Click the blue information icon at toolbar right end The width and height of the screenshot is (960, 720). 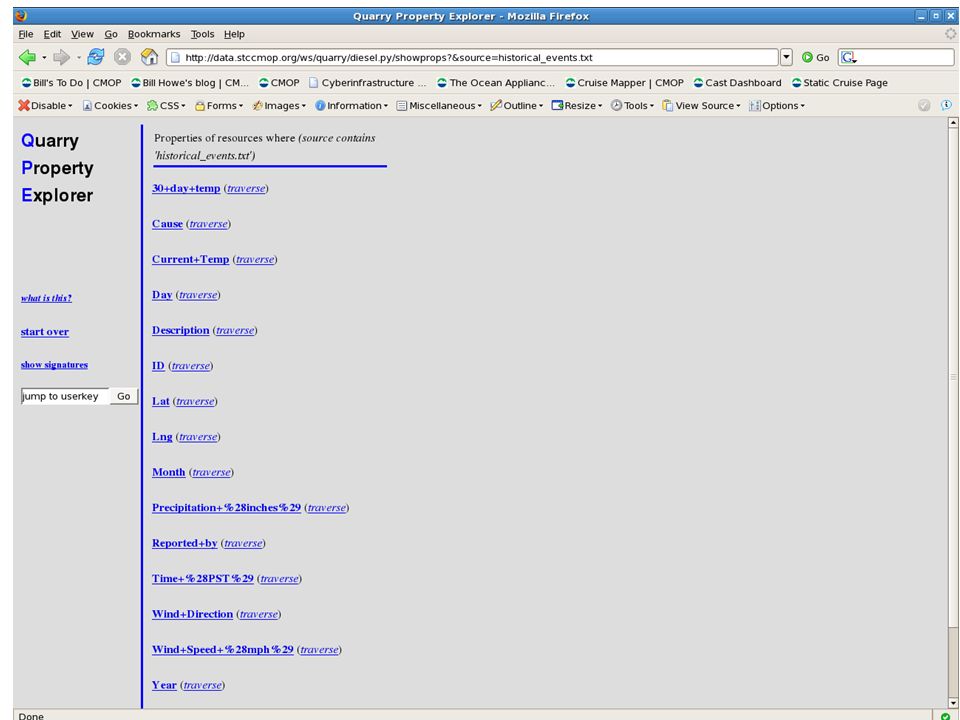click(946, 105)
